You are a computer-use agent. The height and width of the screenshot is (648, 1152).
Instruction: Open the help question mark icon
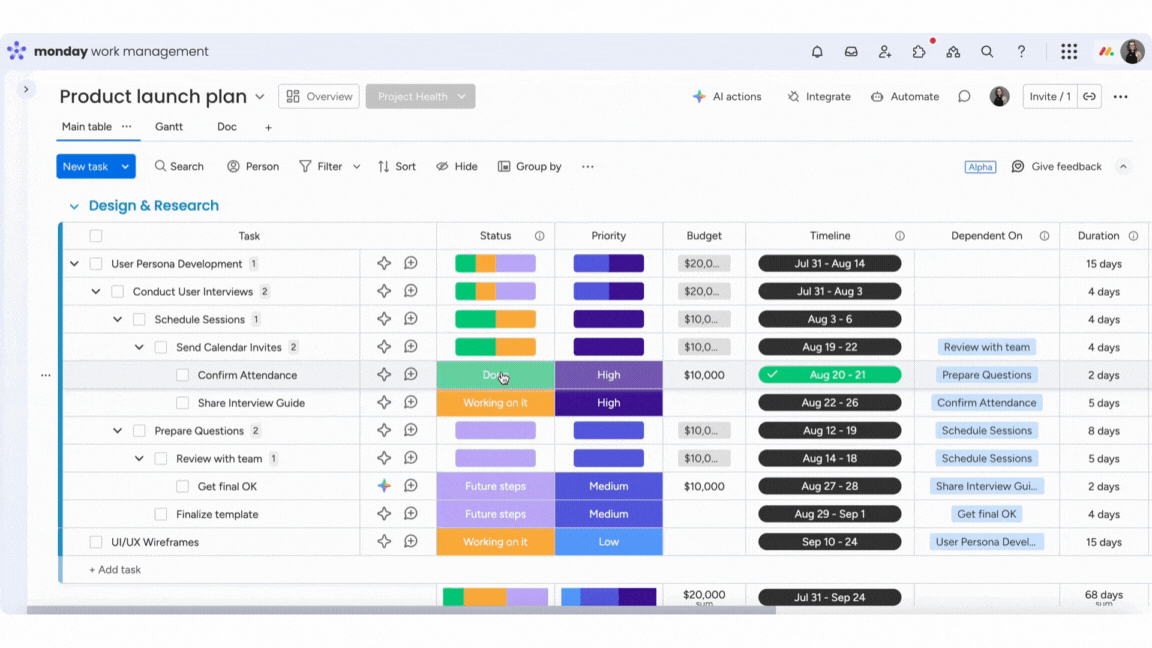(1021, 52)
